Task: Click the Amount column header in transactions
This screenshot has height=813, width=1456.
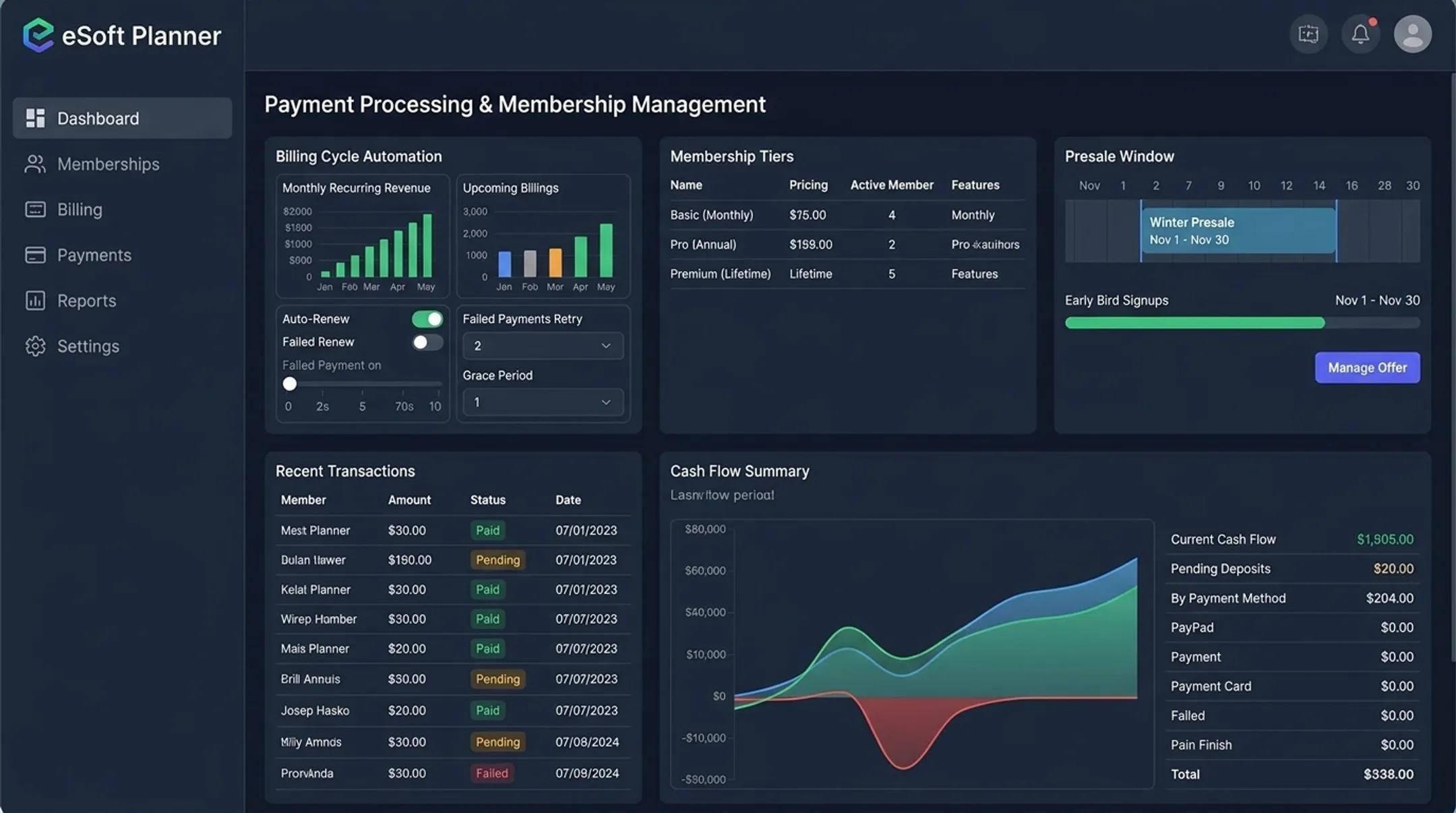Action: tap(409, 500)
